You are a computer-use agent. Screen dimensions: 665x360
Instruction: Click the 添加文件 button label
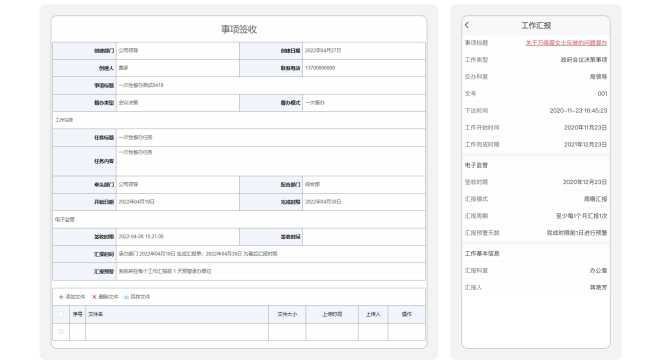[x=75, y=297]
